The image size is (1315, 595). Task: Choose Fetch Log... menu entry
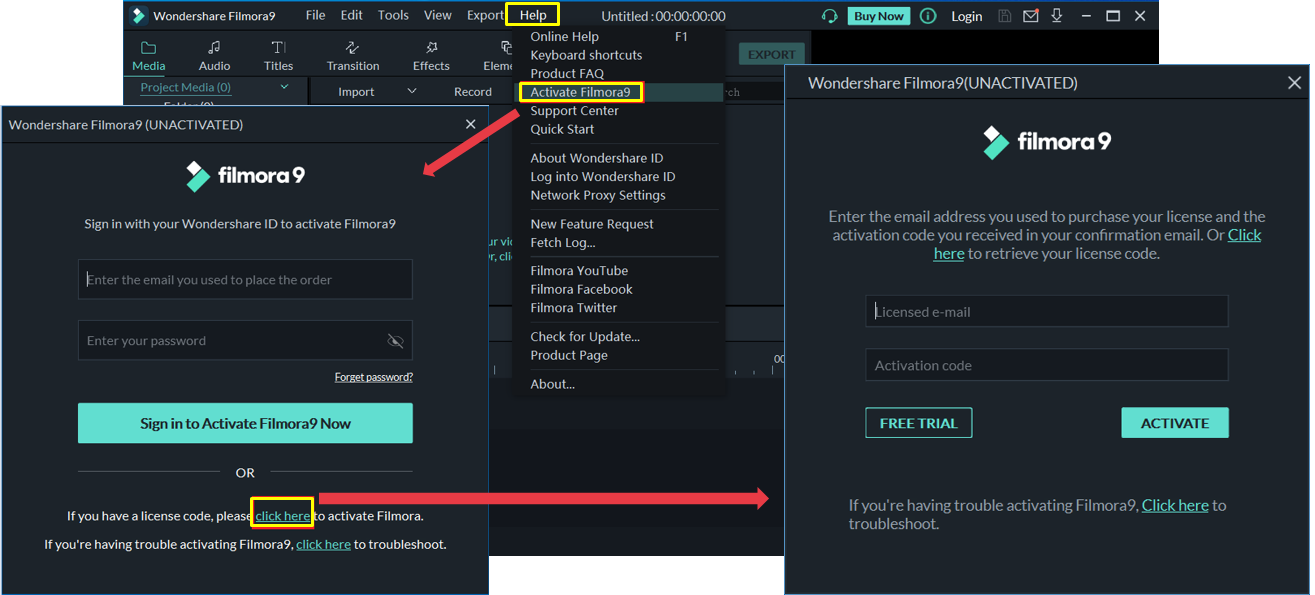562,242
